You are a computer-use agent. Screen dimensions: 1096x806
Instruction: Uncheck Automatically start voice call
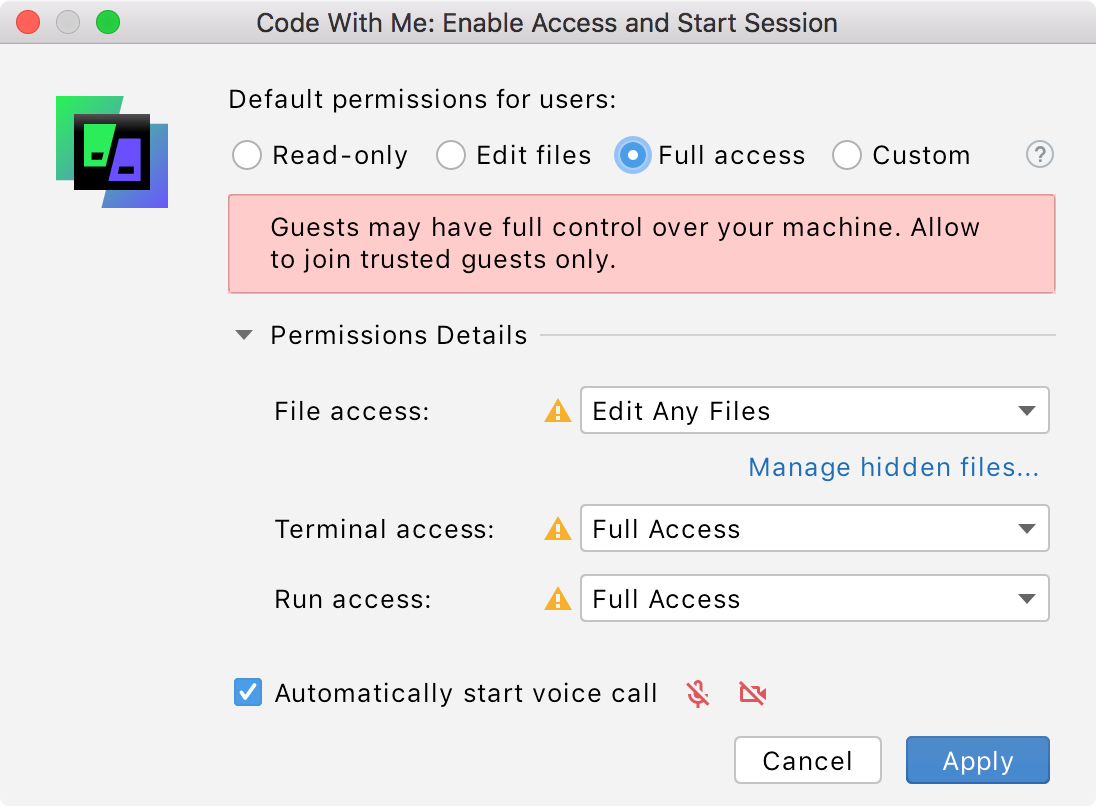(247, 692)
